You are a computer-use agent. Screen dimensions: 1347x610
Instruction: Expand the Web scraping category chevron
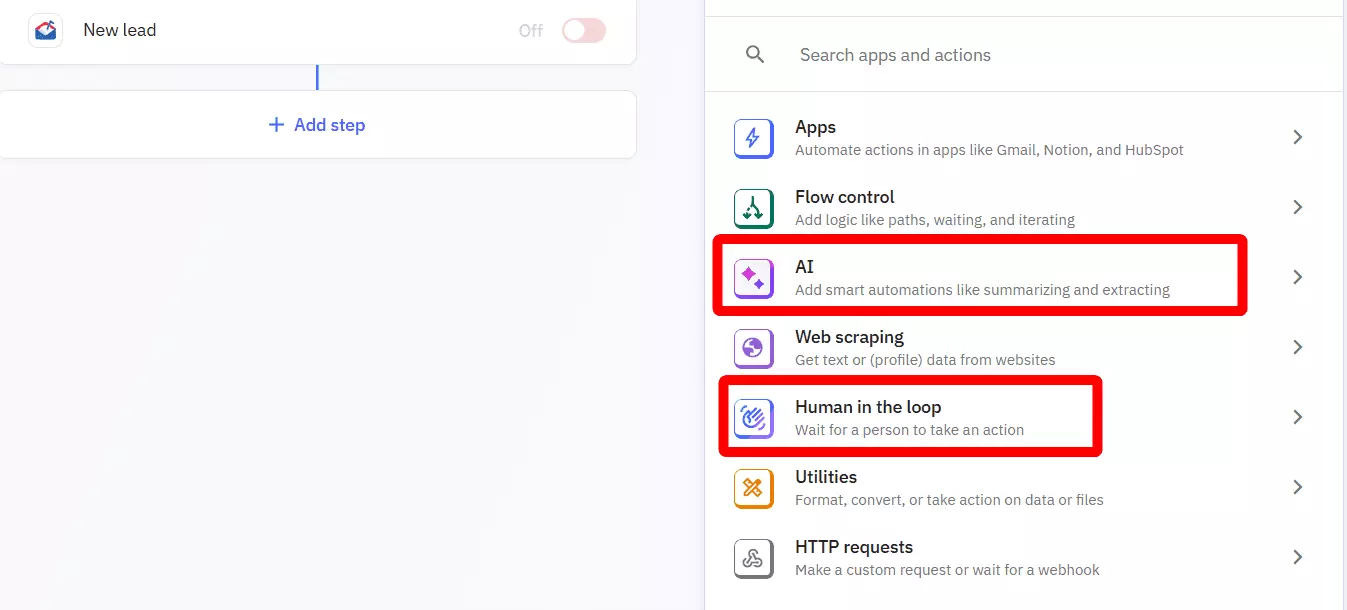1297,347
